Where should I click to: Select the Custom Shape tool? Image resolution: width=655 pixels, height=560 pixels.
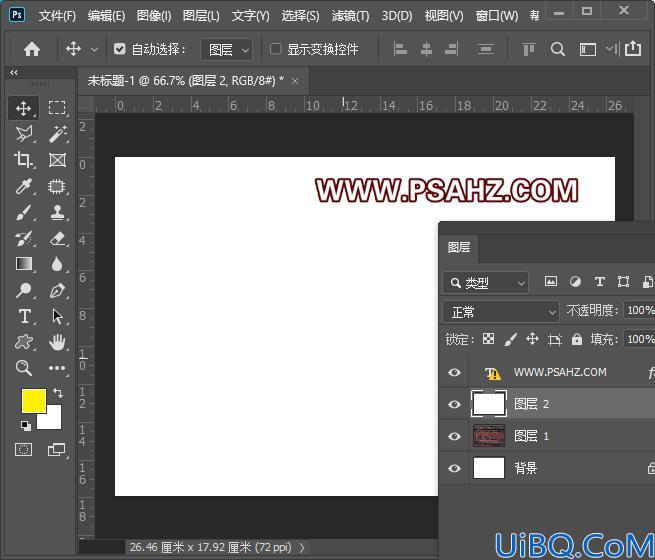click(x=23, y=342)
